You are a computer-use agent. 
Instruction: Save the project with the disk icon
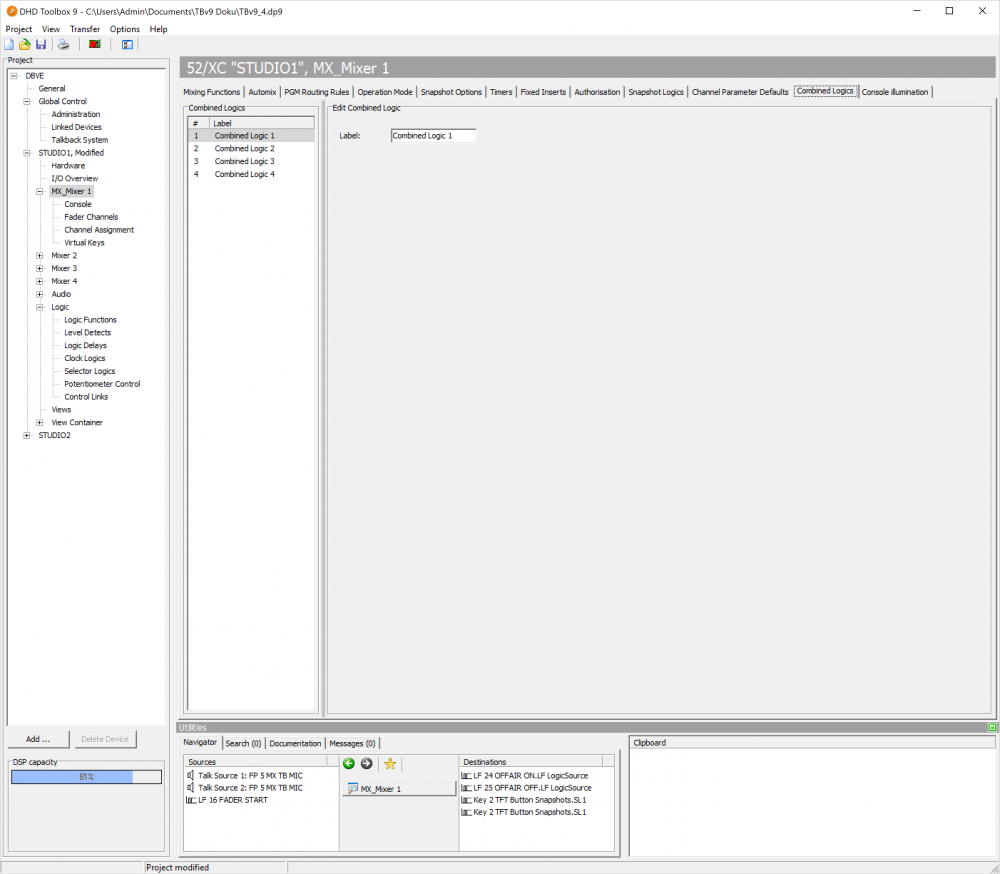(x=40, y=44)
